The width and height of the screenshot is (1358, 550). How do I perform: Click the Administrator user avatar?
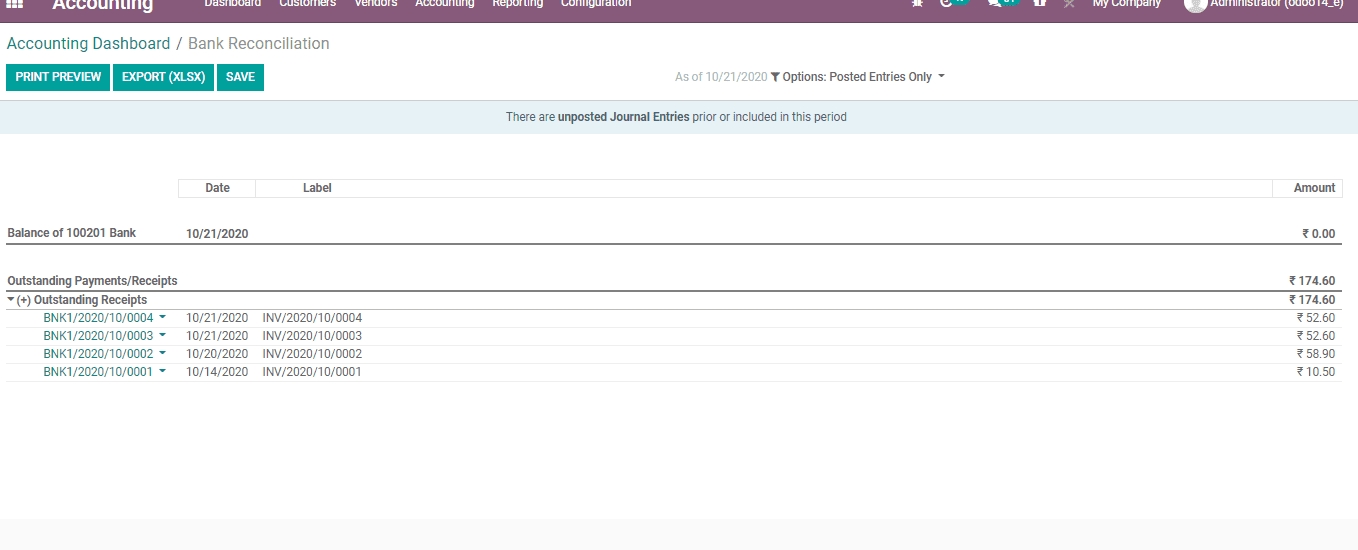click(1195, 4)
